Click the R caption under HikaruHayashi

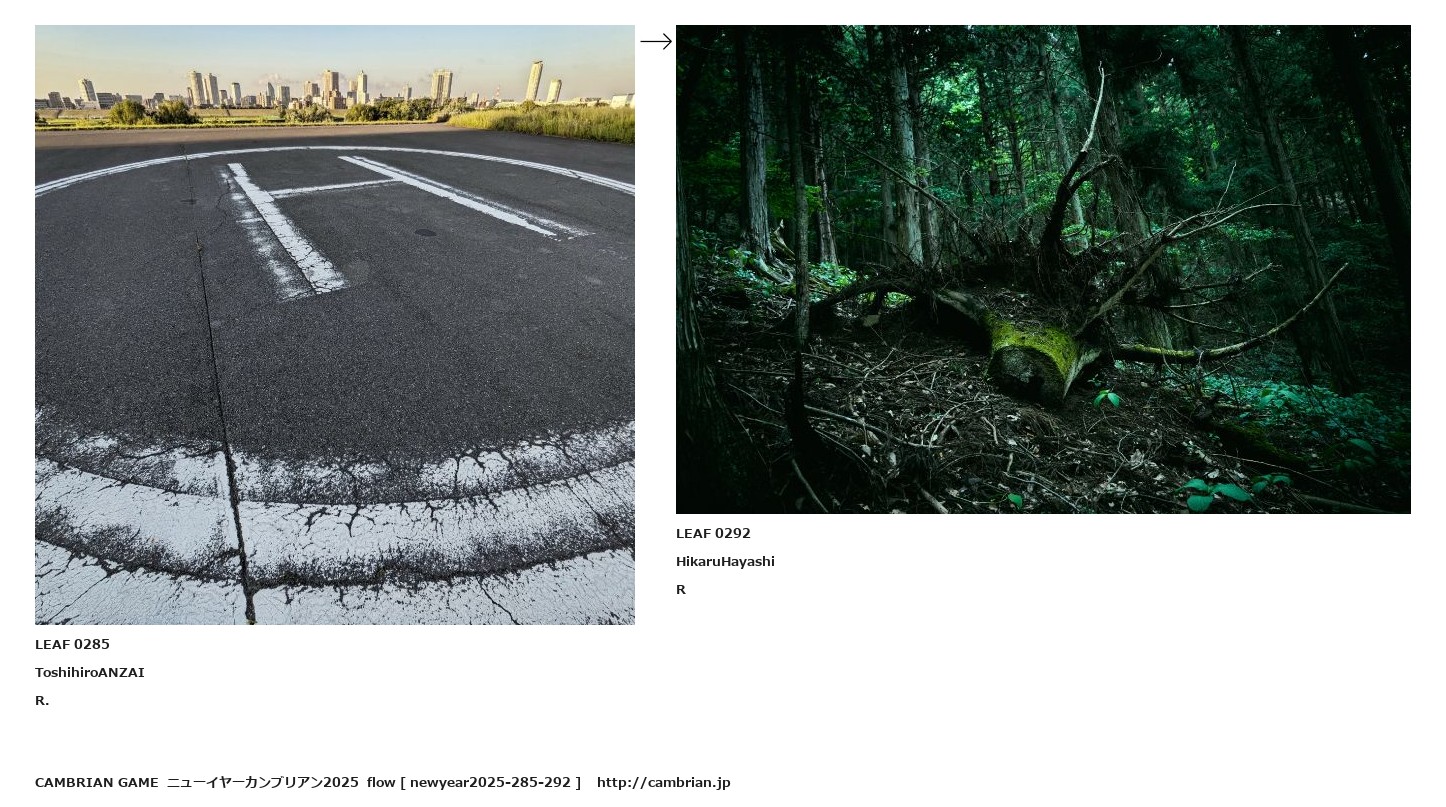pos(681,589)
